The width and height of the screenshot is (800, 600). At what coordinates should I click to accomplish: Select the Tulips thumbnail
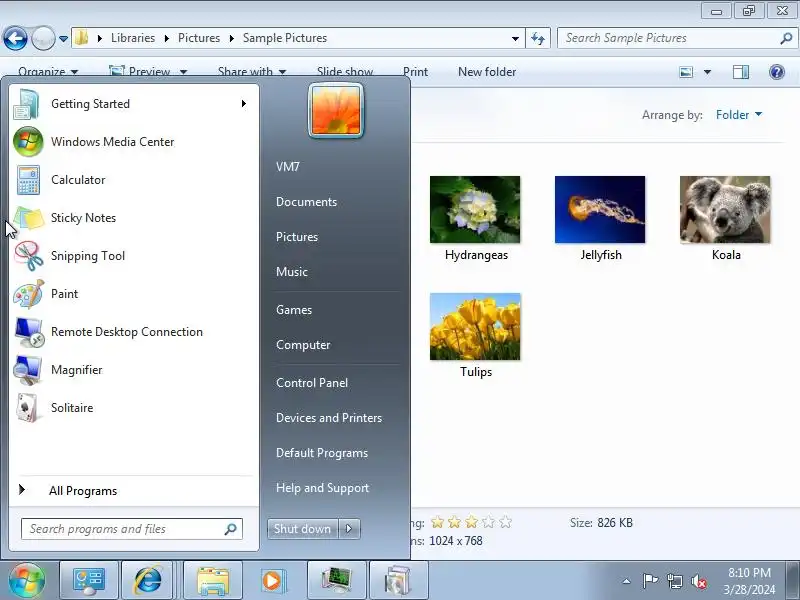point(476,327)
